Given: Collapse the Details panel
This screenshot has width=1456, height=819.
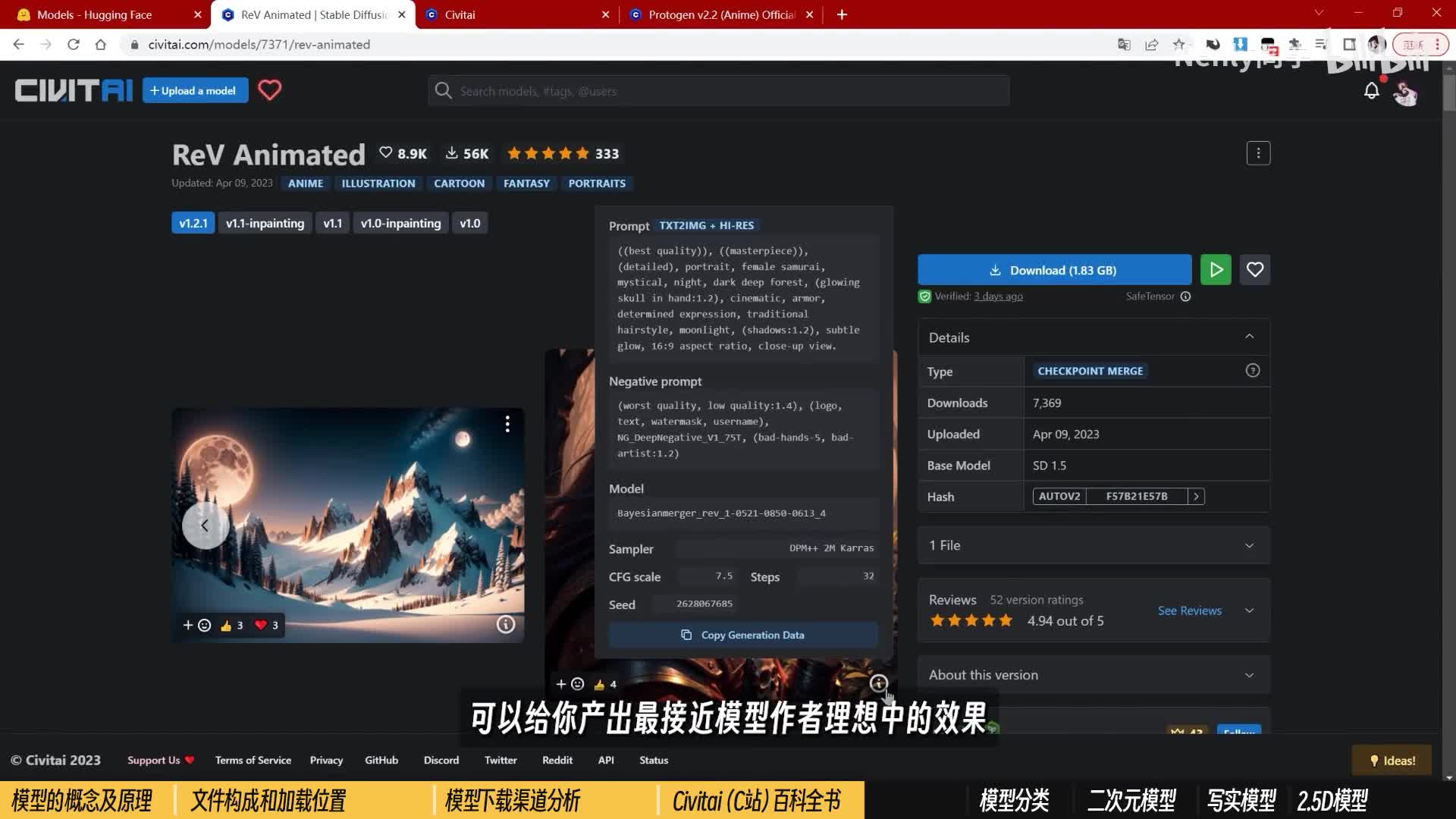Looking at the screenshot, I should pos(1249,337).
